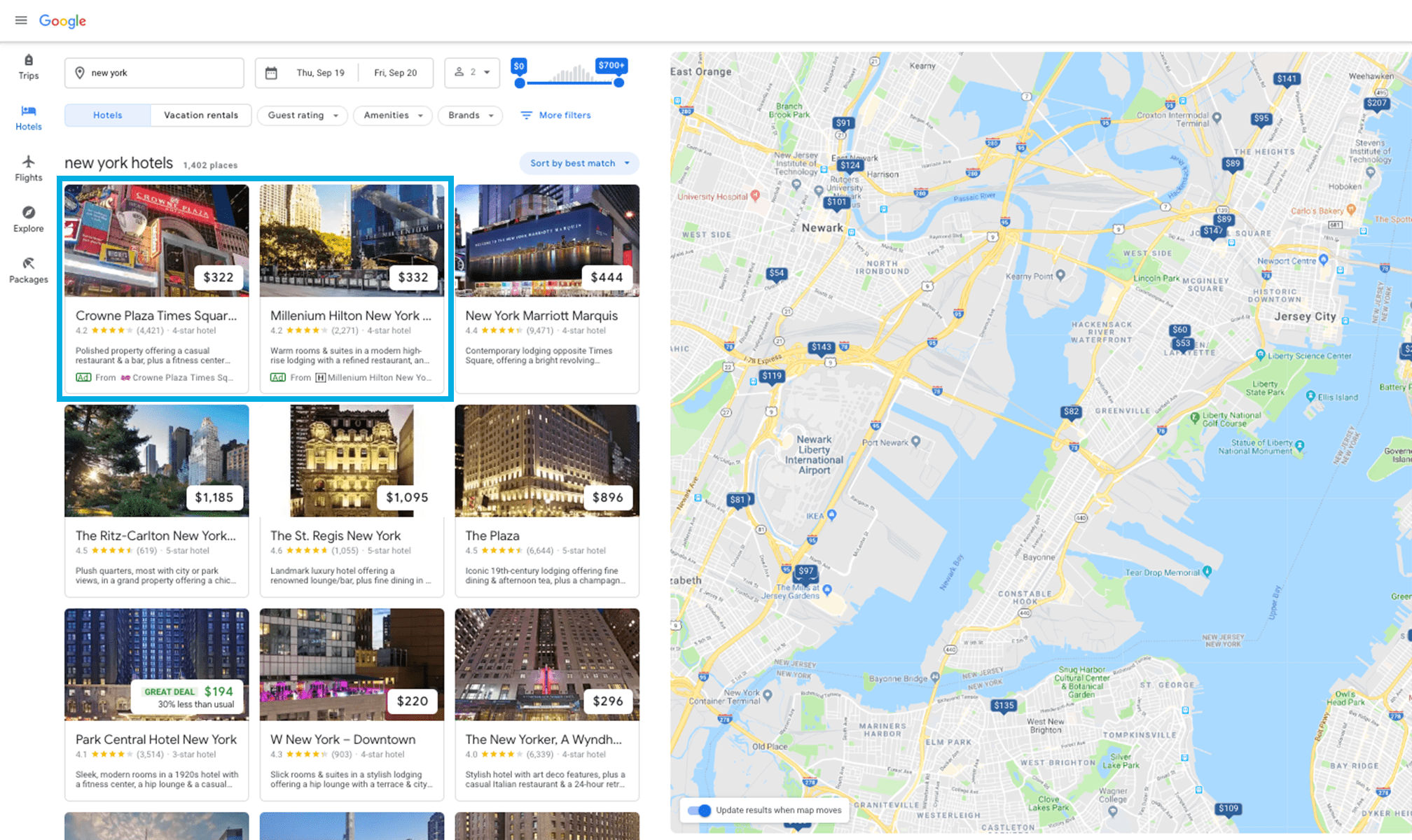Open the Brands filter dropdown
Viewport: 1412px width, 840px height.
tap(471, 115)
